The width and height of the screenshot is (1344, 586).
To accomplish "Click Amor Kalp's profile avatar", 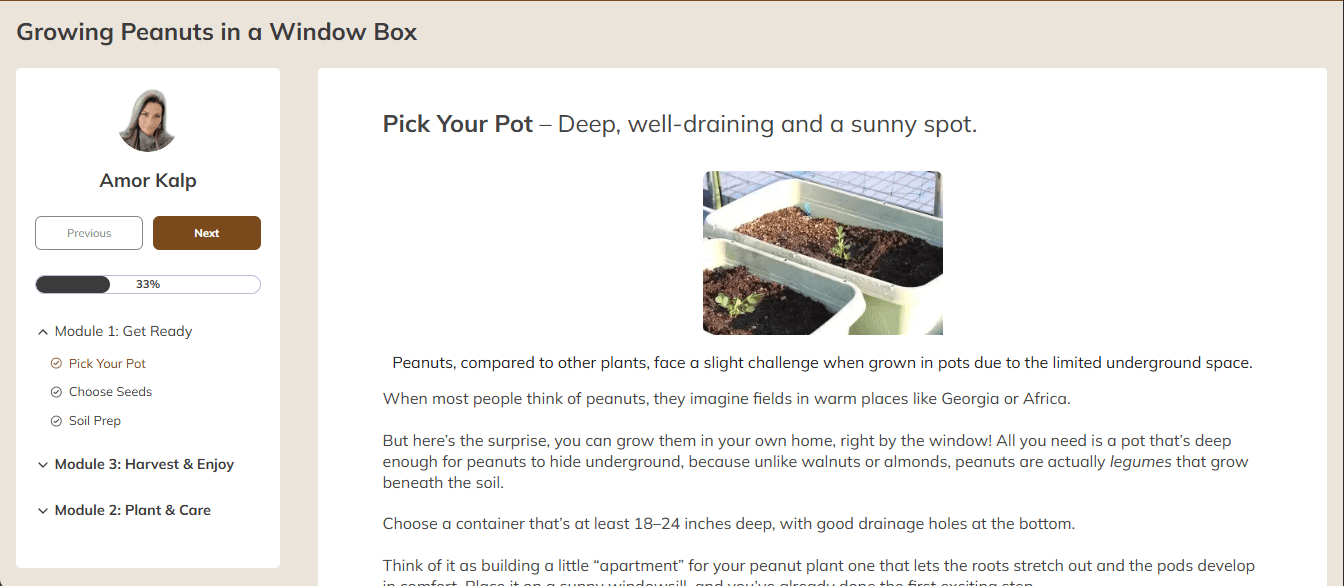I will [148, 121].
